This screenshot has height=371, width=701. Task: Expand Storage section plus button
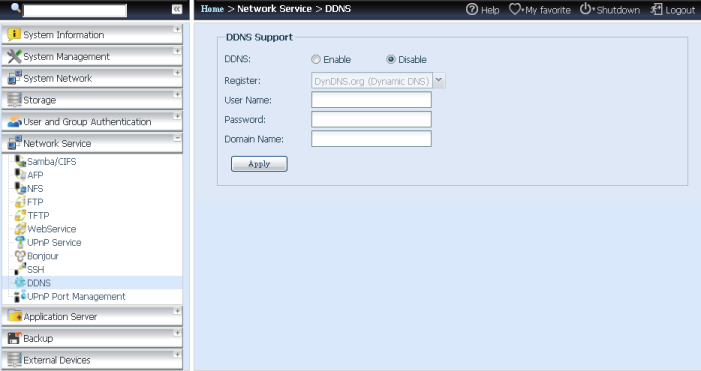pyautogui.click(x=177, y=94)
